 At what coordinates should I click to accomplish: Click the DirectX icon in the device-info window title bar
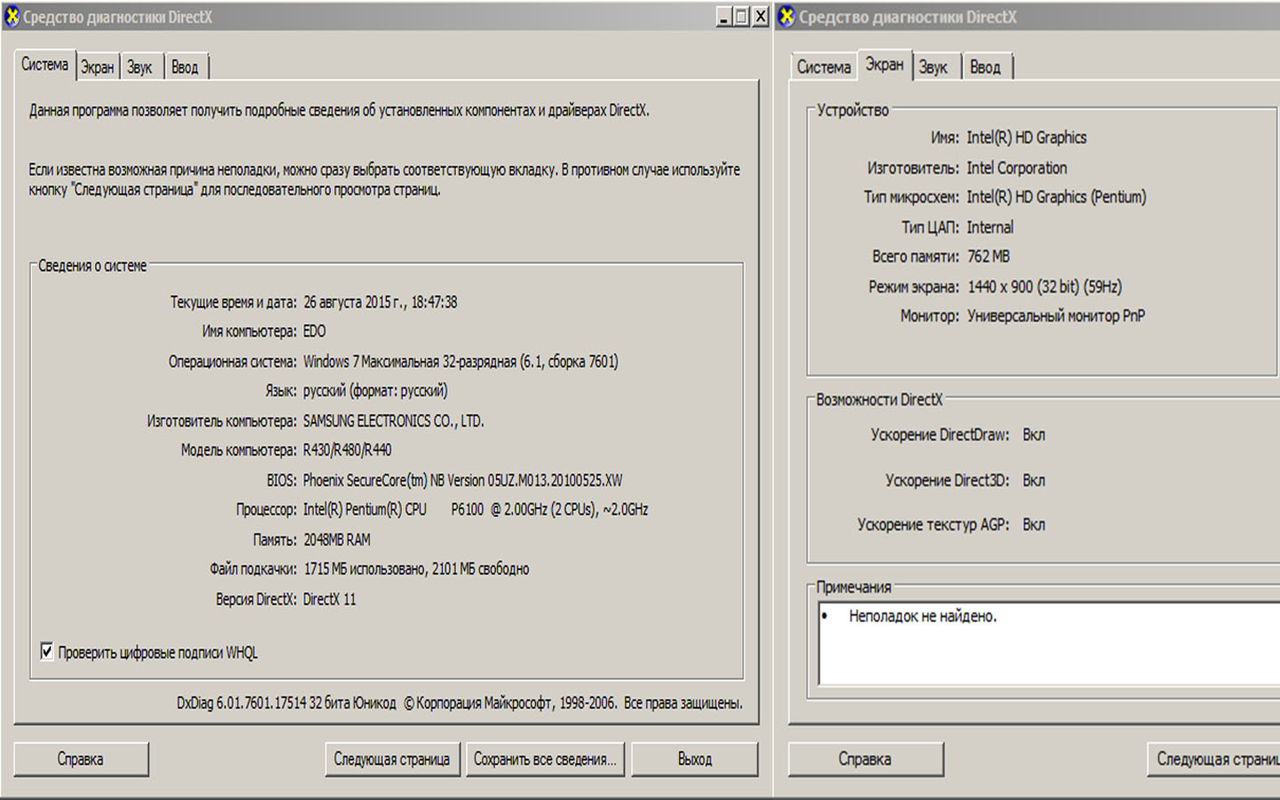point(787,16)
